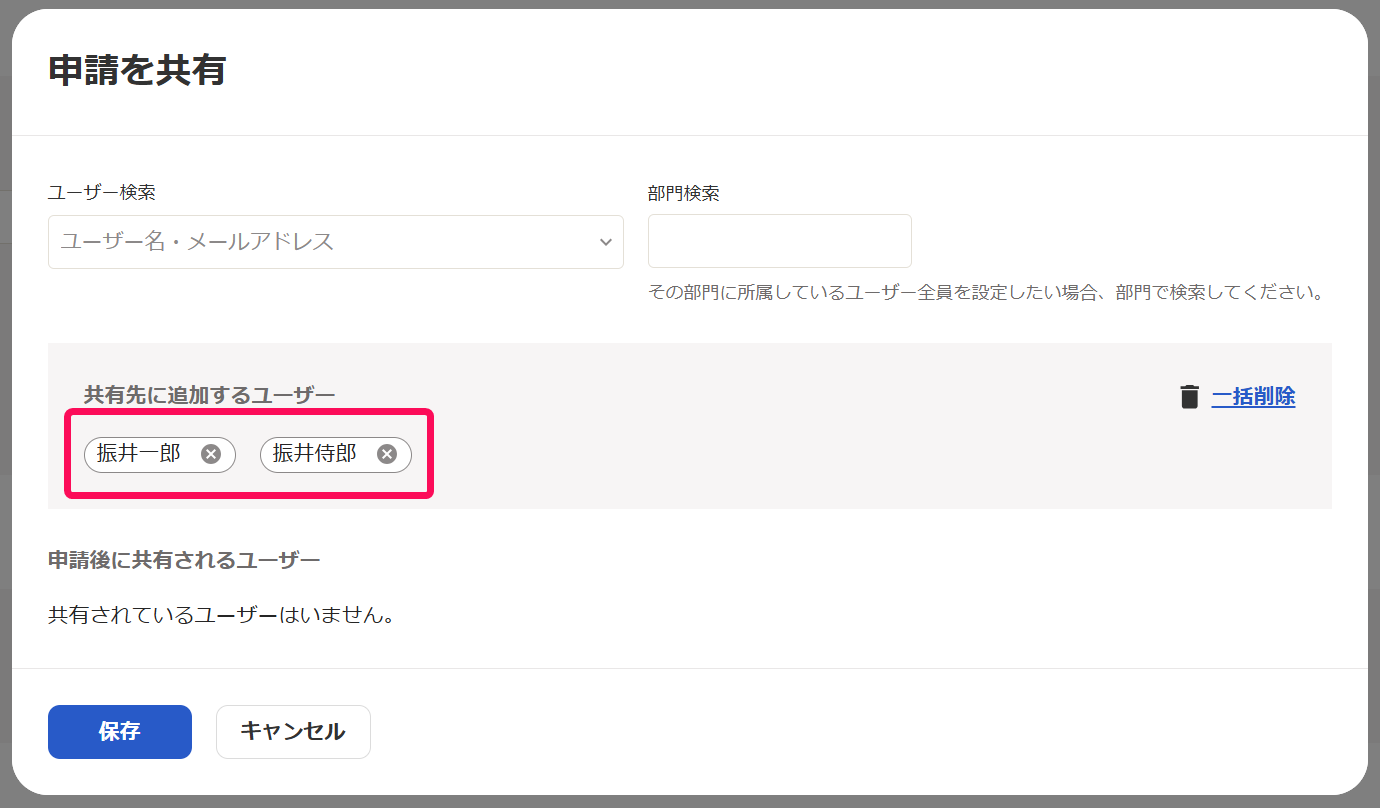Save sharing settings with 保存 button
Viewport: 1380px width, 808px height.
click(x=120, y=732)
